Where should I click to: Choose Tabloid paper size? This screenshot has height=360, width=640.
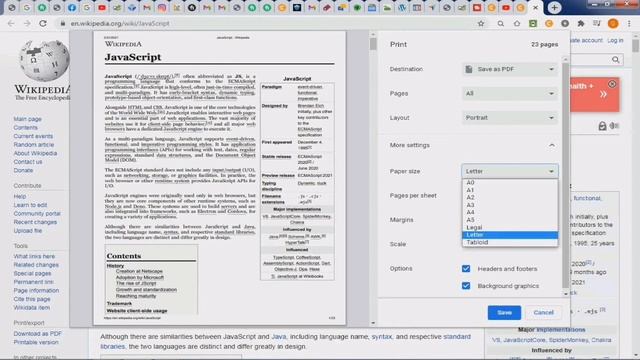coord(510,242)
